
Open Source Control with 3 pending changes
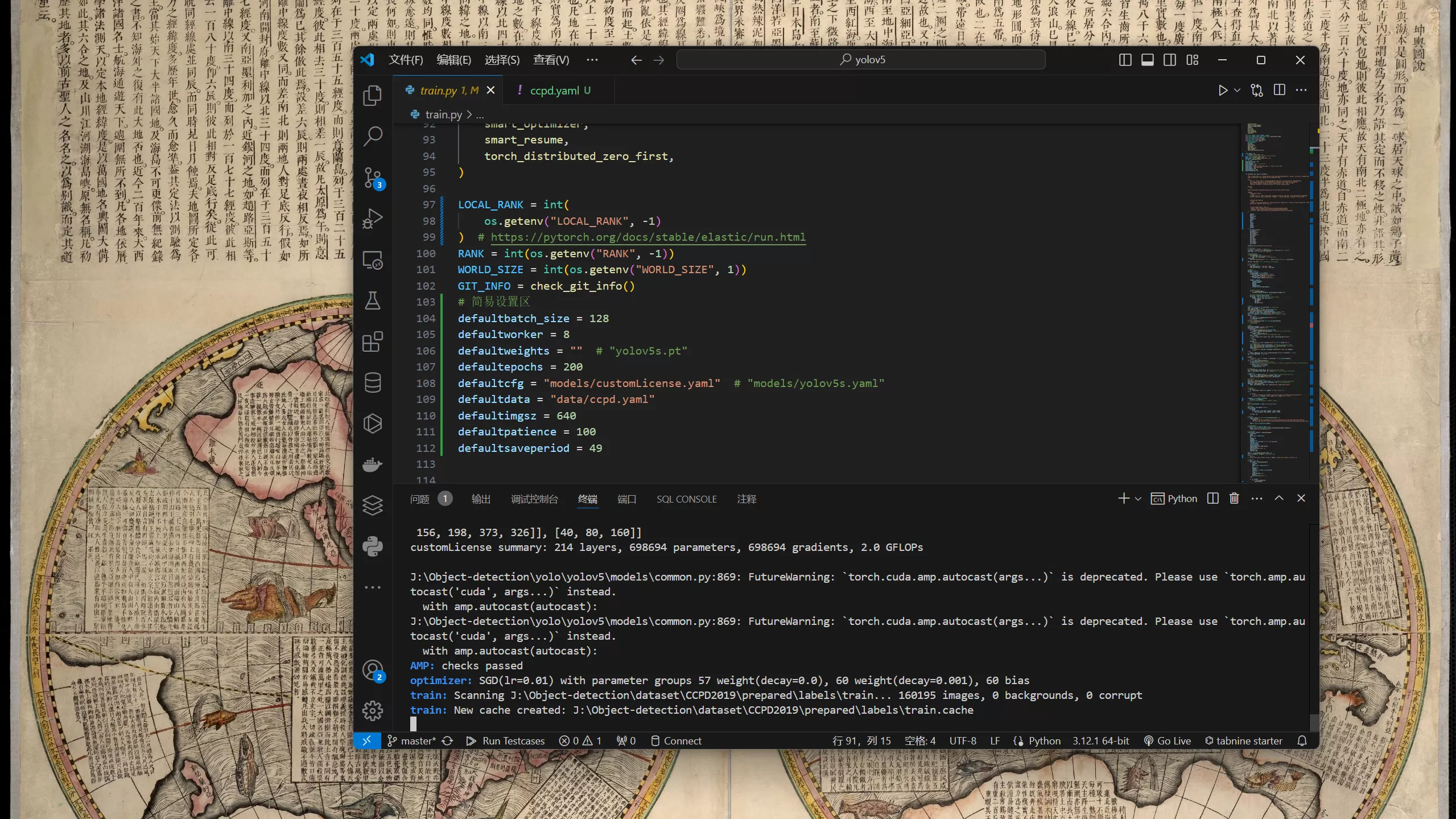(x=373, y=178)
